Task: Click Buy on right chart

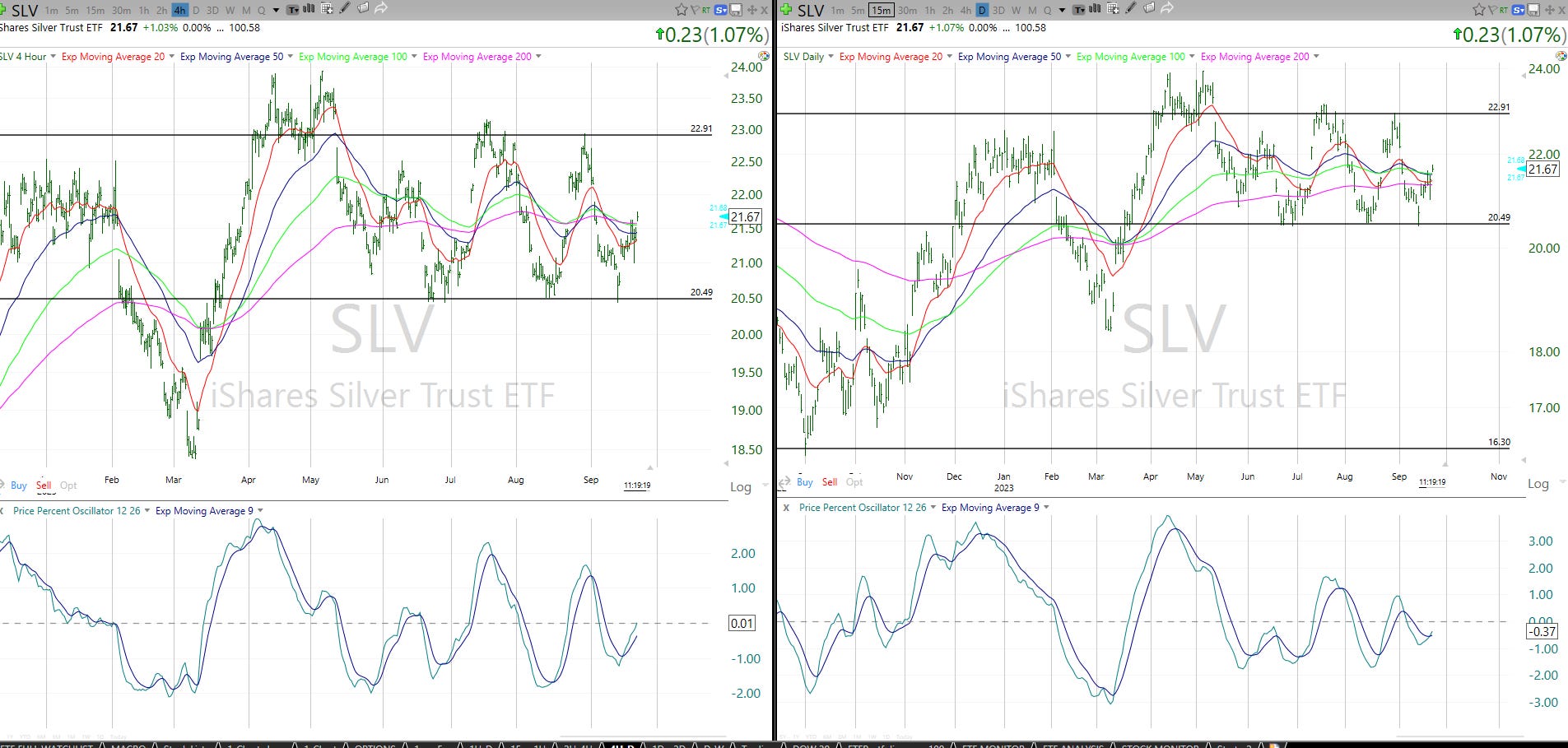Action: click(x=805, y=482)
